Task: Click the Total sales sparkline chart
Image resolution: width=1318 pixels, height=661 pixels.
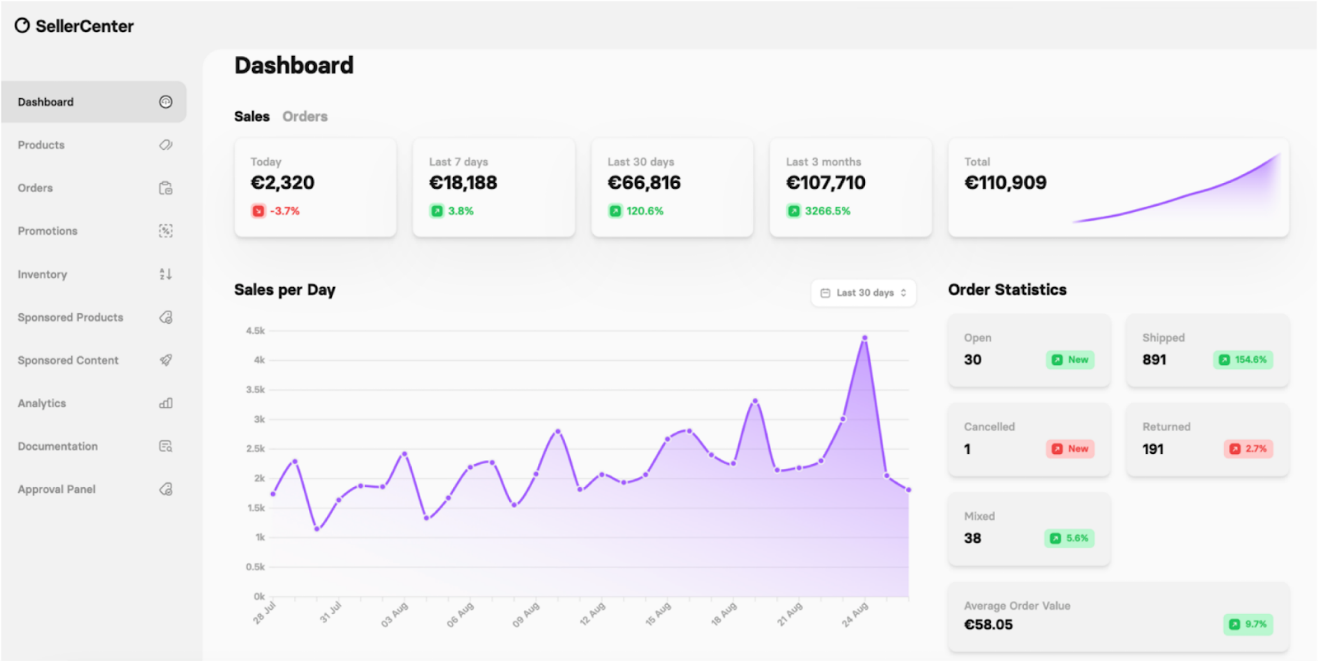Action: coord(1177,188)
